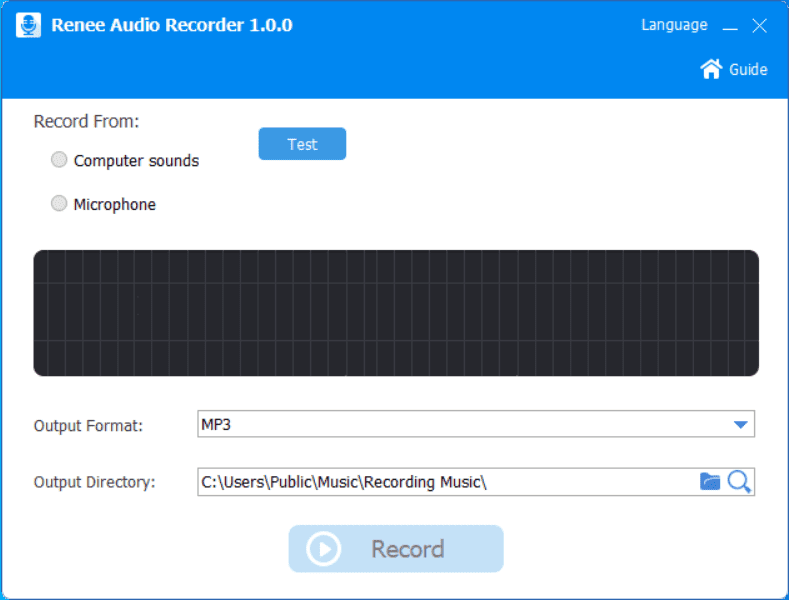This screenshot has height=600, width=789.
Task: Click the magnifier icon in Output Directory
Action: 739,482
